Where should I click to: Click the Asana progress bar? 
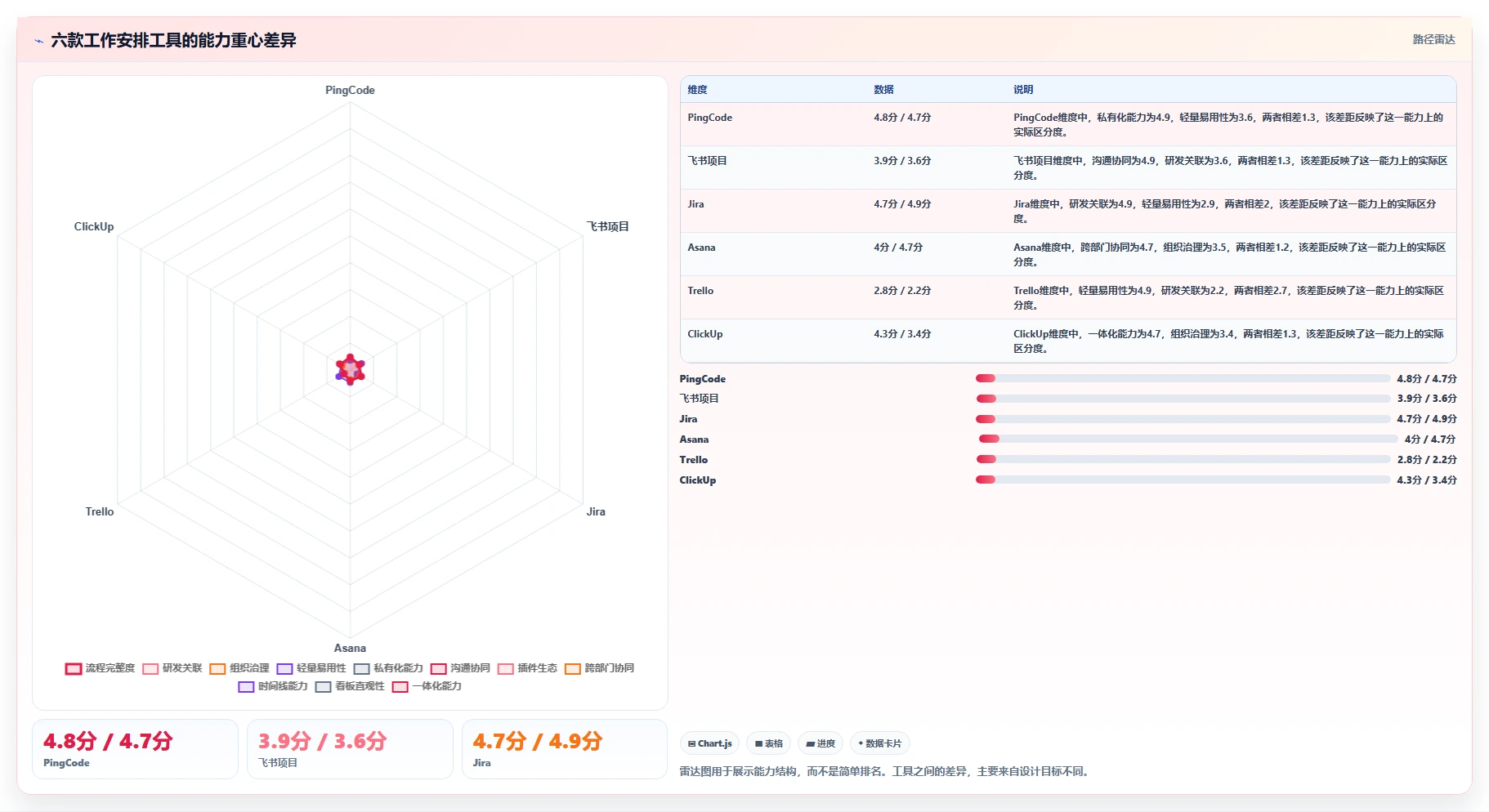pos(1187,439)
